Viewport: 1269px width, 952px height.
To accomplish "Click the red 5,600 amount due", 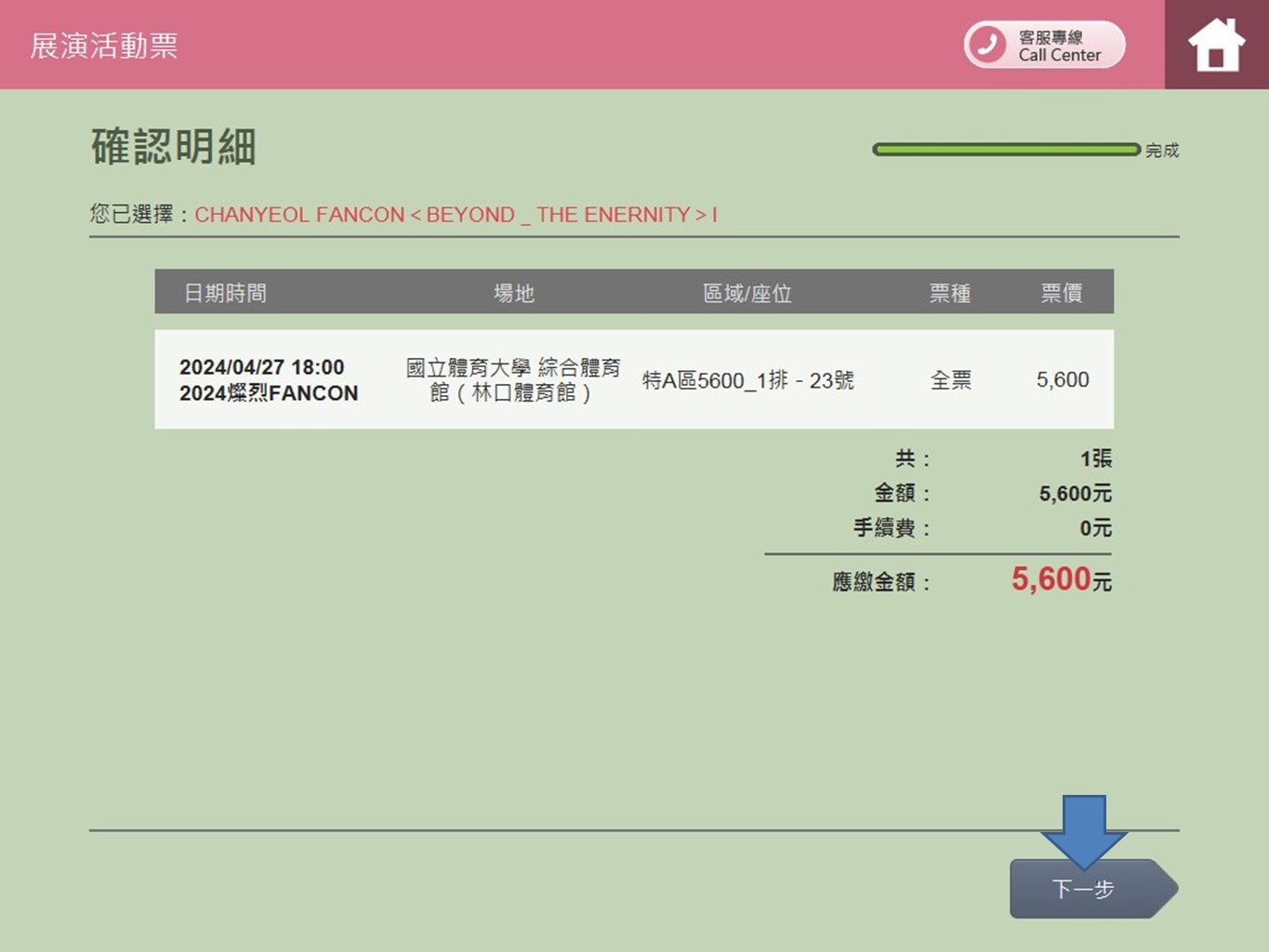I will coord(1050,579).
